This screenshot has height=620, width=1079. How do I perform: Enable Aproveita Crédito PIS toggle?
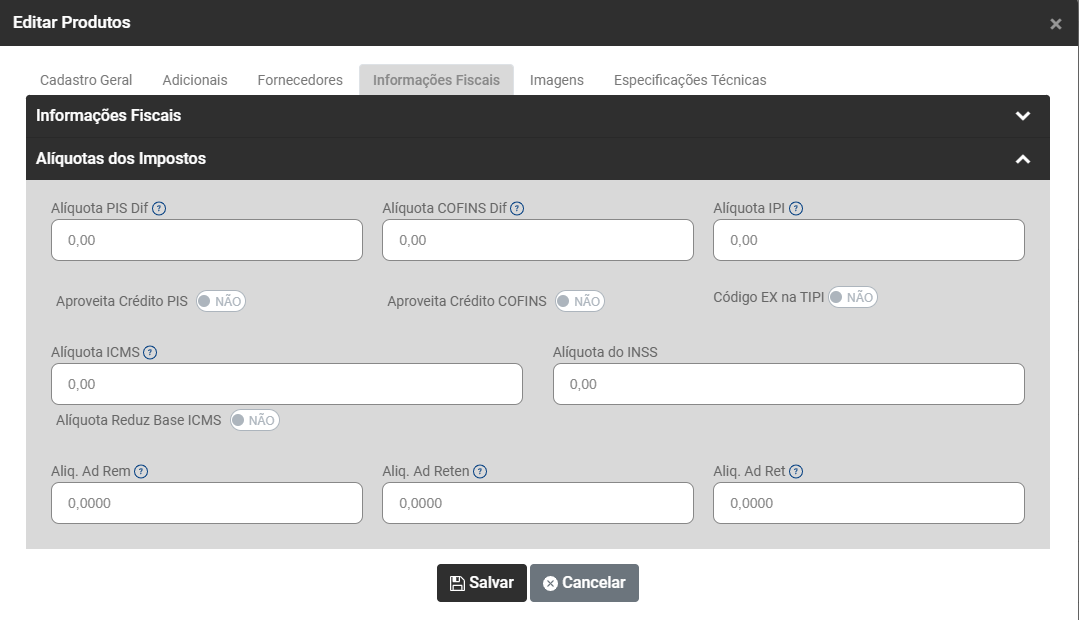221,301
